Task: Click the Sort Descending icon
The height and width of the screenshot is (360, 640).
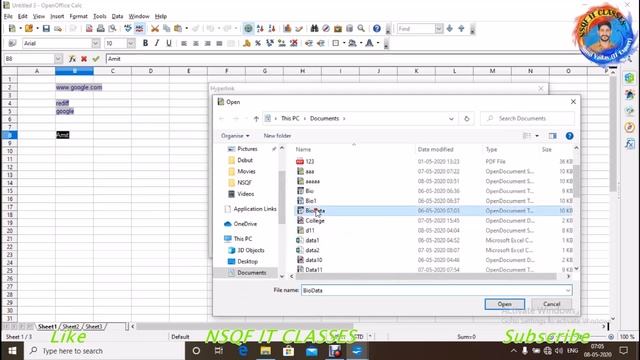Action: (x=271, y=29)
